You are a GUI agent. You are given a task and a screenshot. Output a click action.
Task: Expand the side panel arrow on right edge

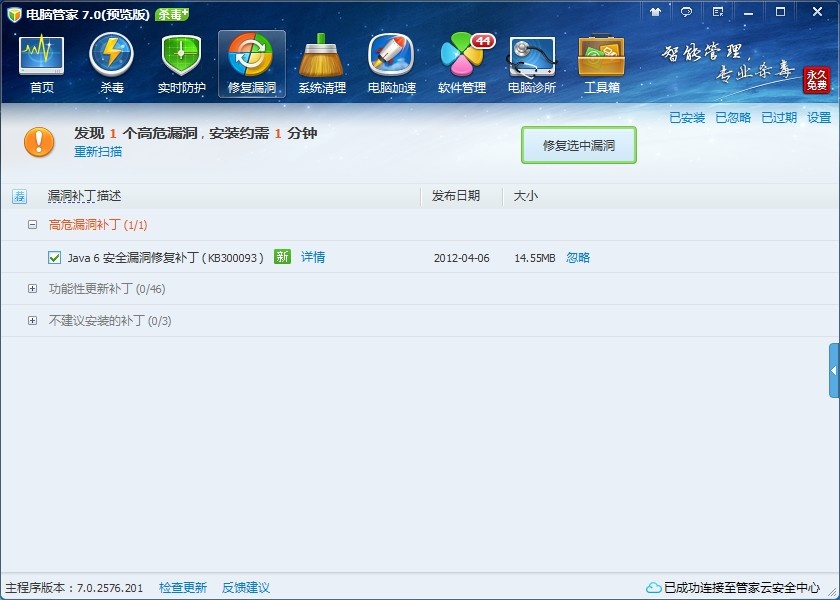tap(834, 371)
